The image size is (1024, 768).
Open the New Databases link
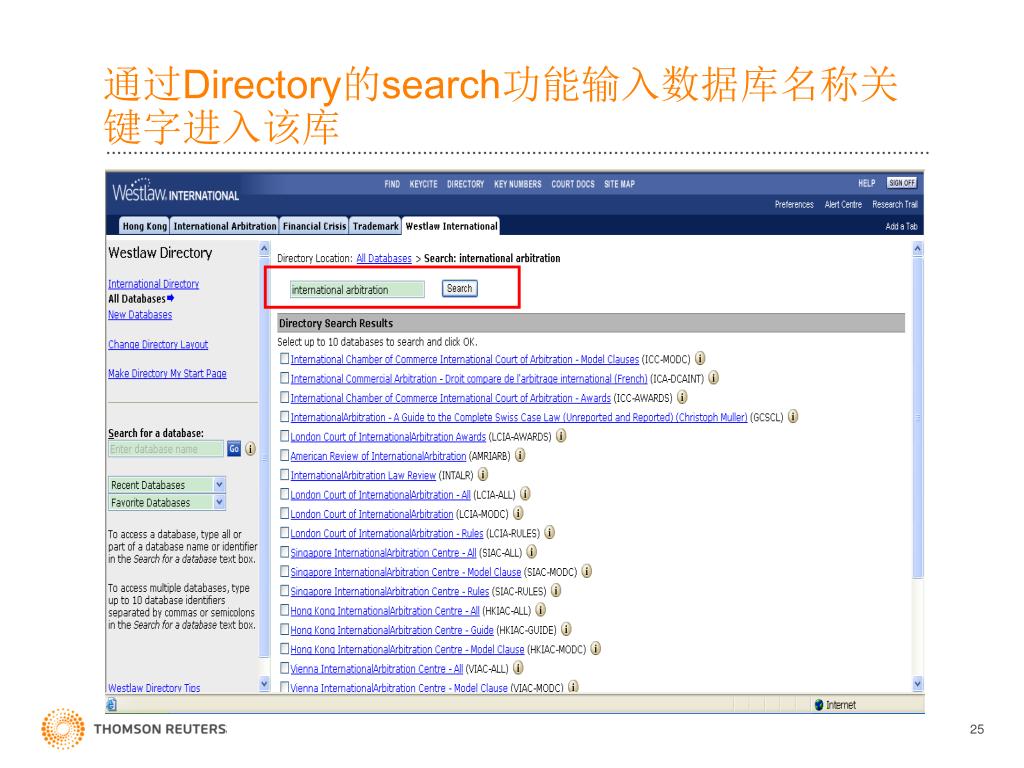140,315
